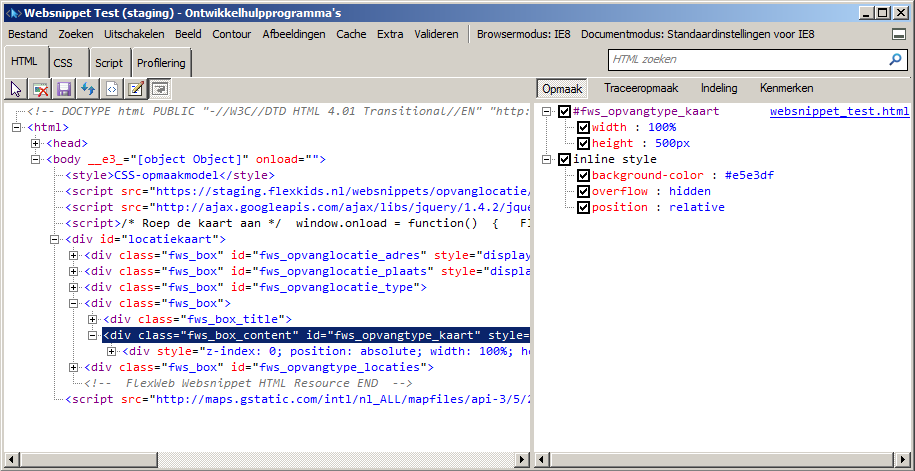Click in the HTML zoeken search field

(x=745, y=60)
